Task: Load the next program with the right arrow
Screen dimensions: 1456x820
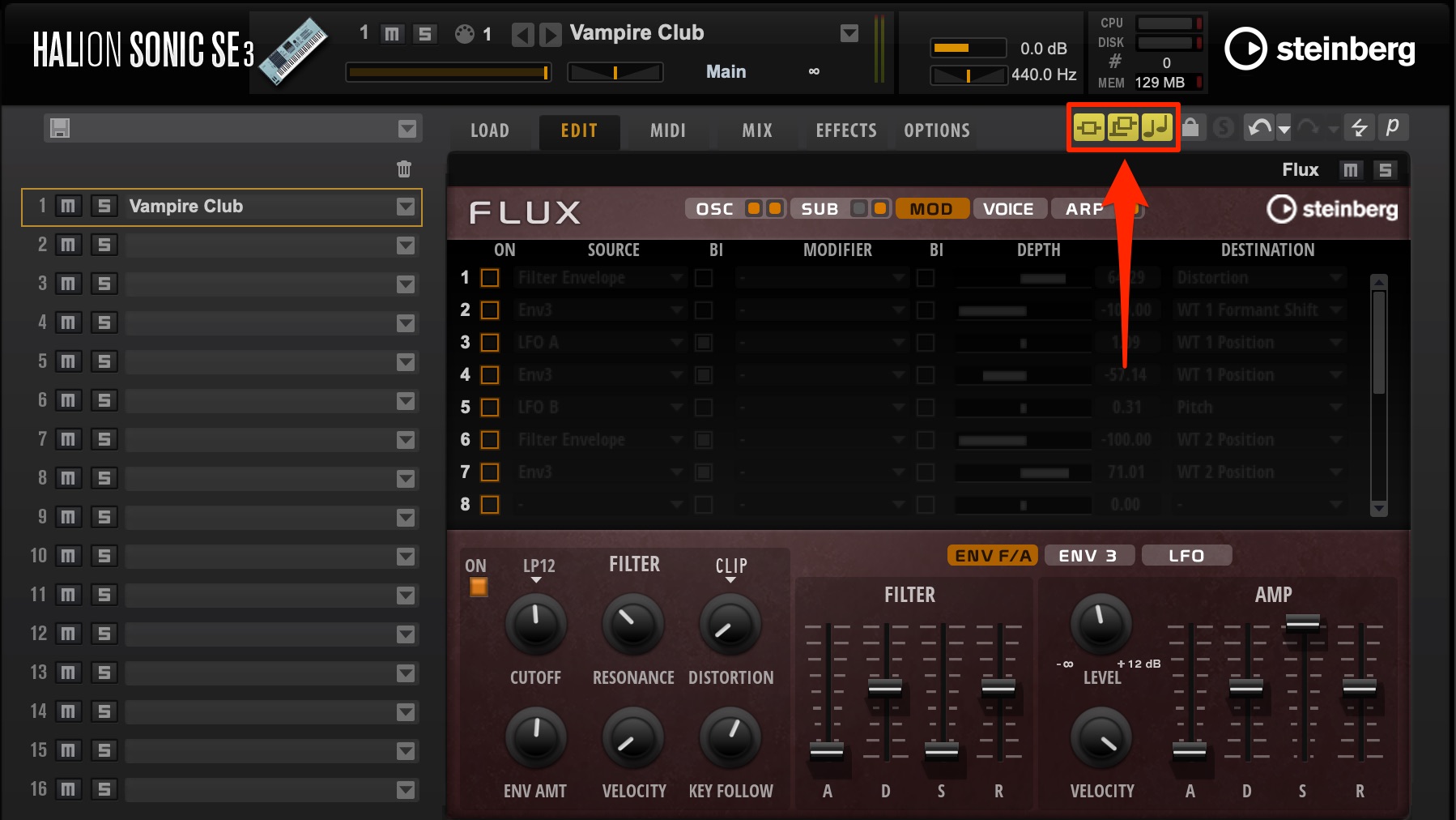Action: 550,34
